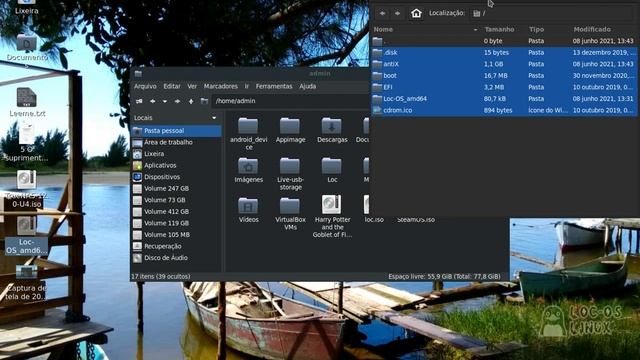Select loc.iso file label
The width and height of the screenshot is (640, 360).
click(x=374, y=220)
